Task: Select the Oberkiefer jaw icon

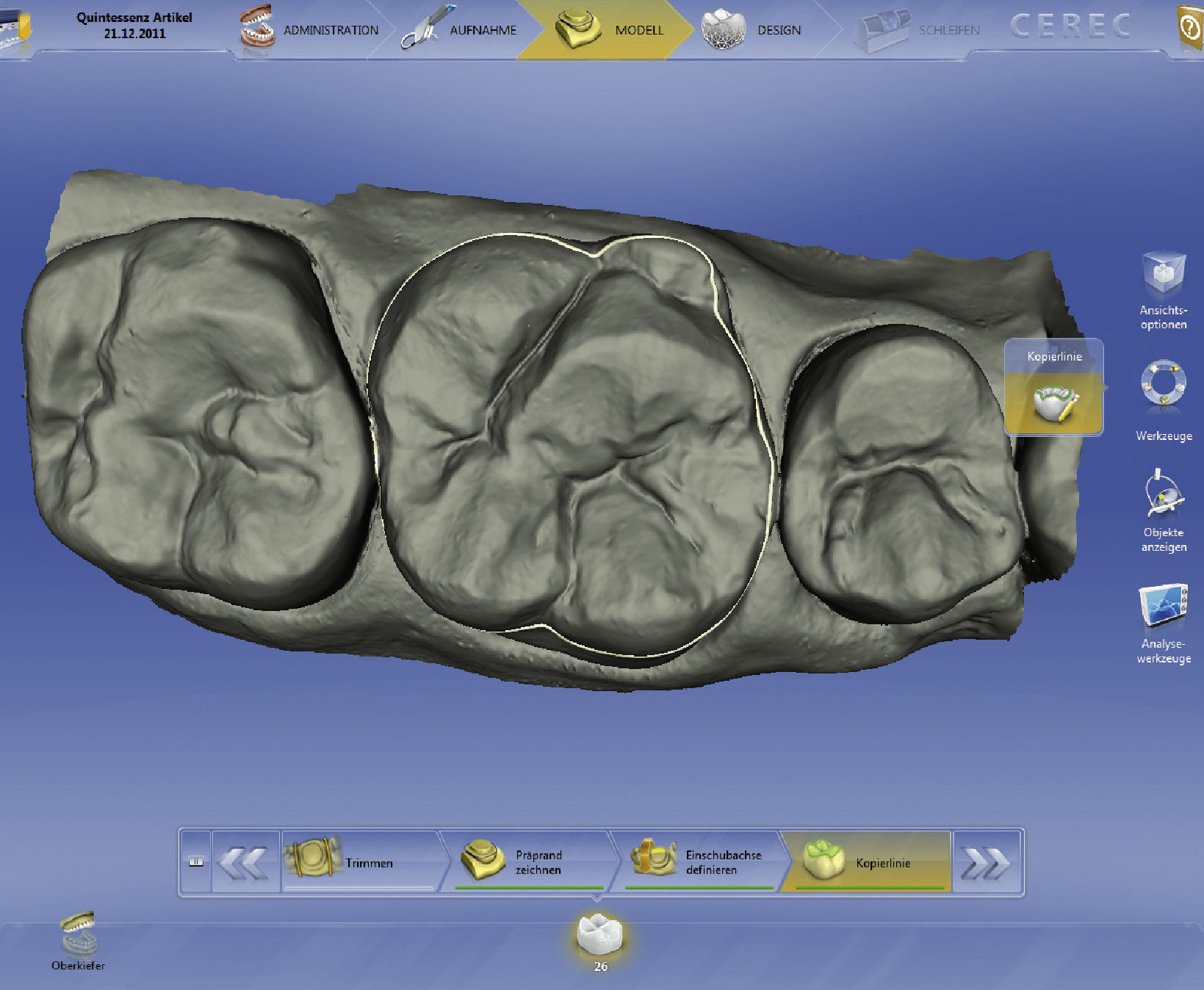Action: pyautogui.click(x=78, y=933)
